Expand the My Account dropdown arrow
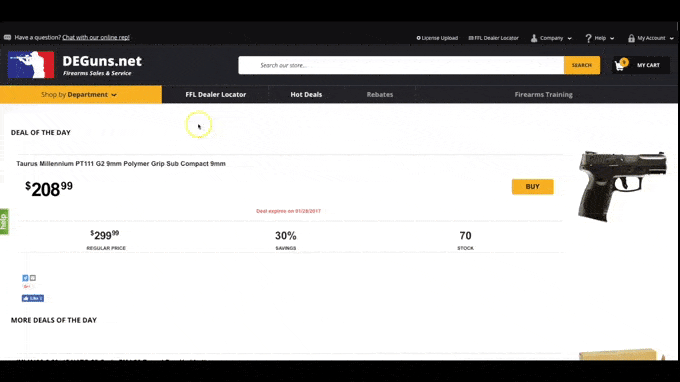 tap(671, 38)
